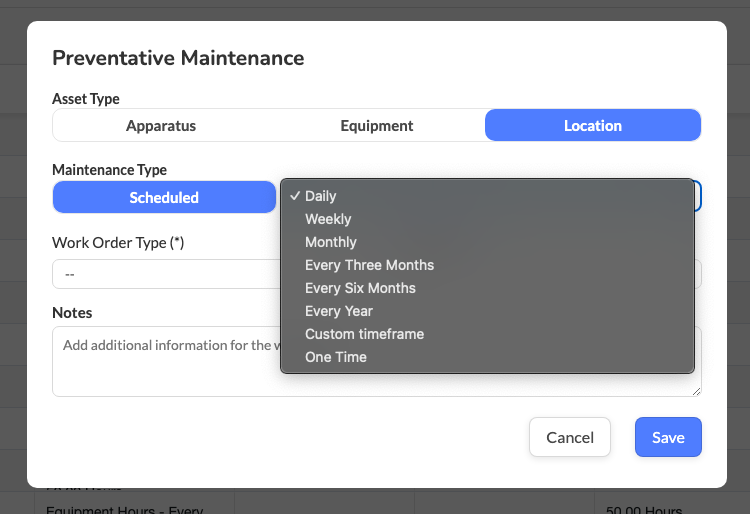Select the Every Six Months option
This screenshot has height=514, width=750.
click(360, 288)
